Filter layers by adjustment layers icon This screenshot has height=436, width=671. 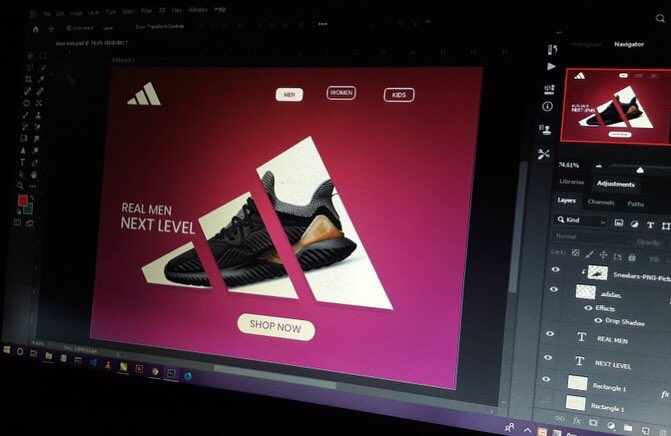pyautogui.click(x=635, y=224)
